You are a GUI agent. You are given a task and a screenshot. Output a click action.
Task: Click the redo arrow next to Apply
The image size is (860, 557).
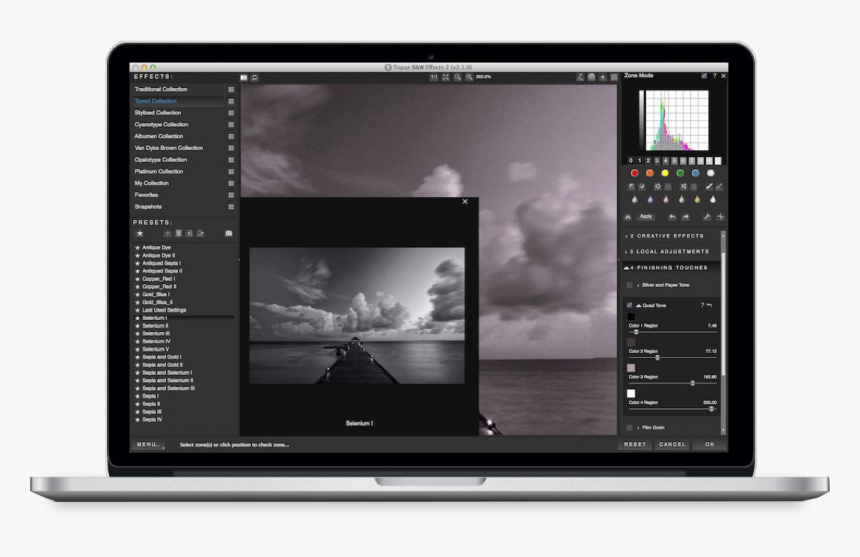(x=686, y=217)
